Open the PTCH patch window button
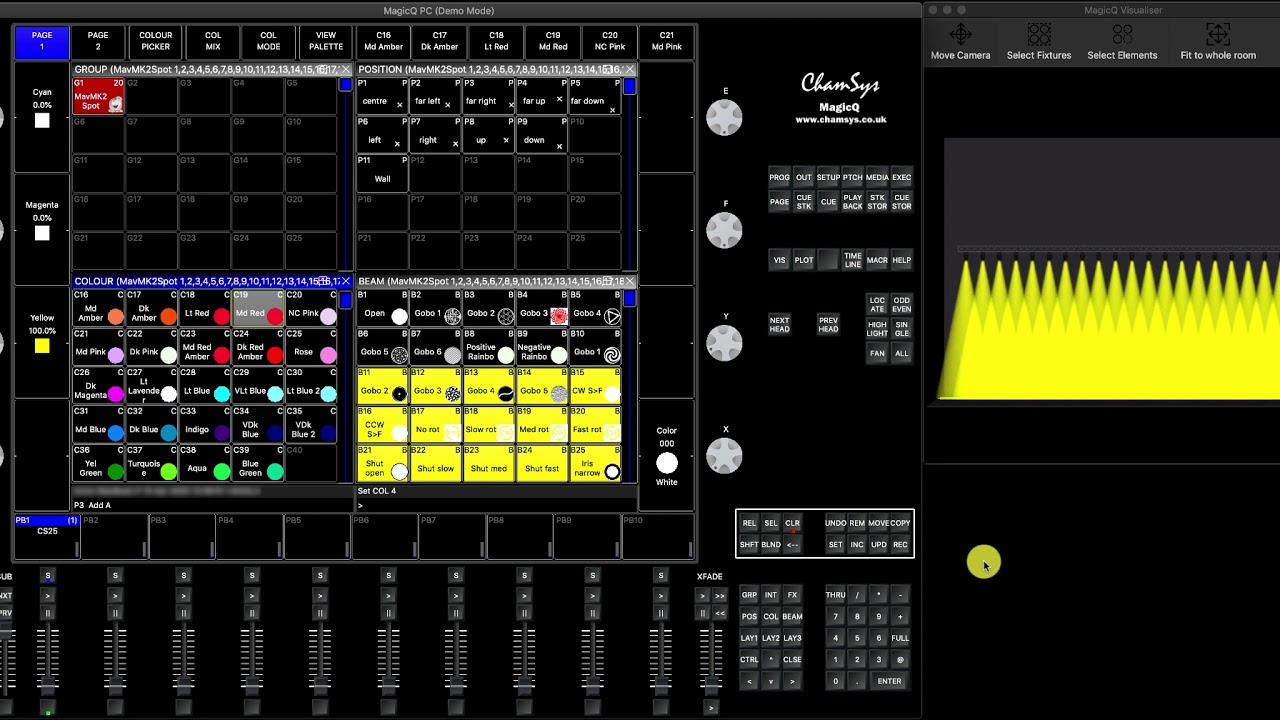This screenshot has height=720, width=1280. (x=852, y=178)
